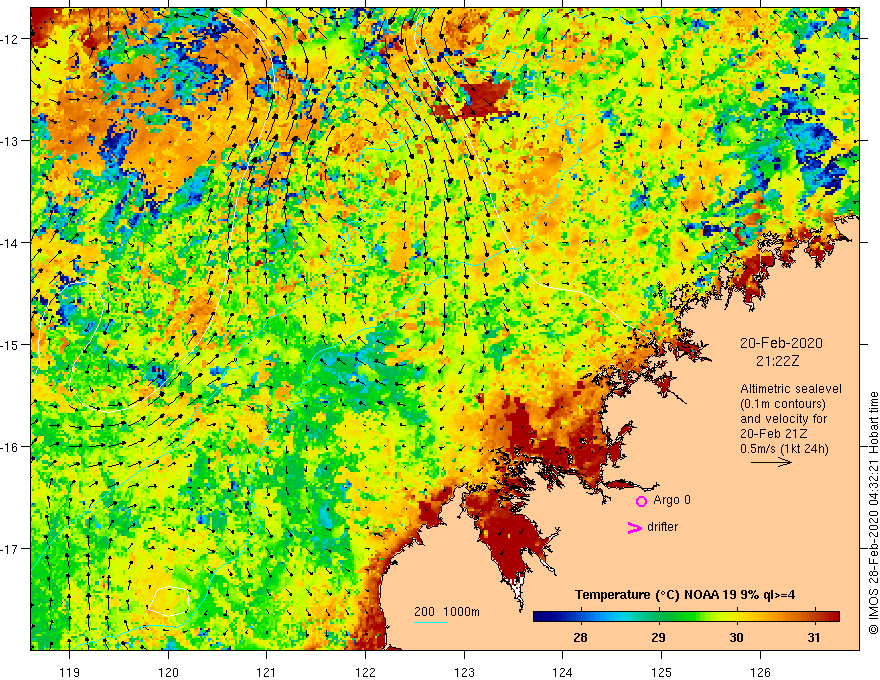Click the '(0.1m contours)' text

coord(782,404)
